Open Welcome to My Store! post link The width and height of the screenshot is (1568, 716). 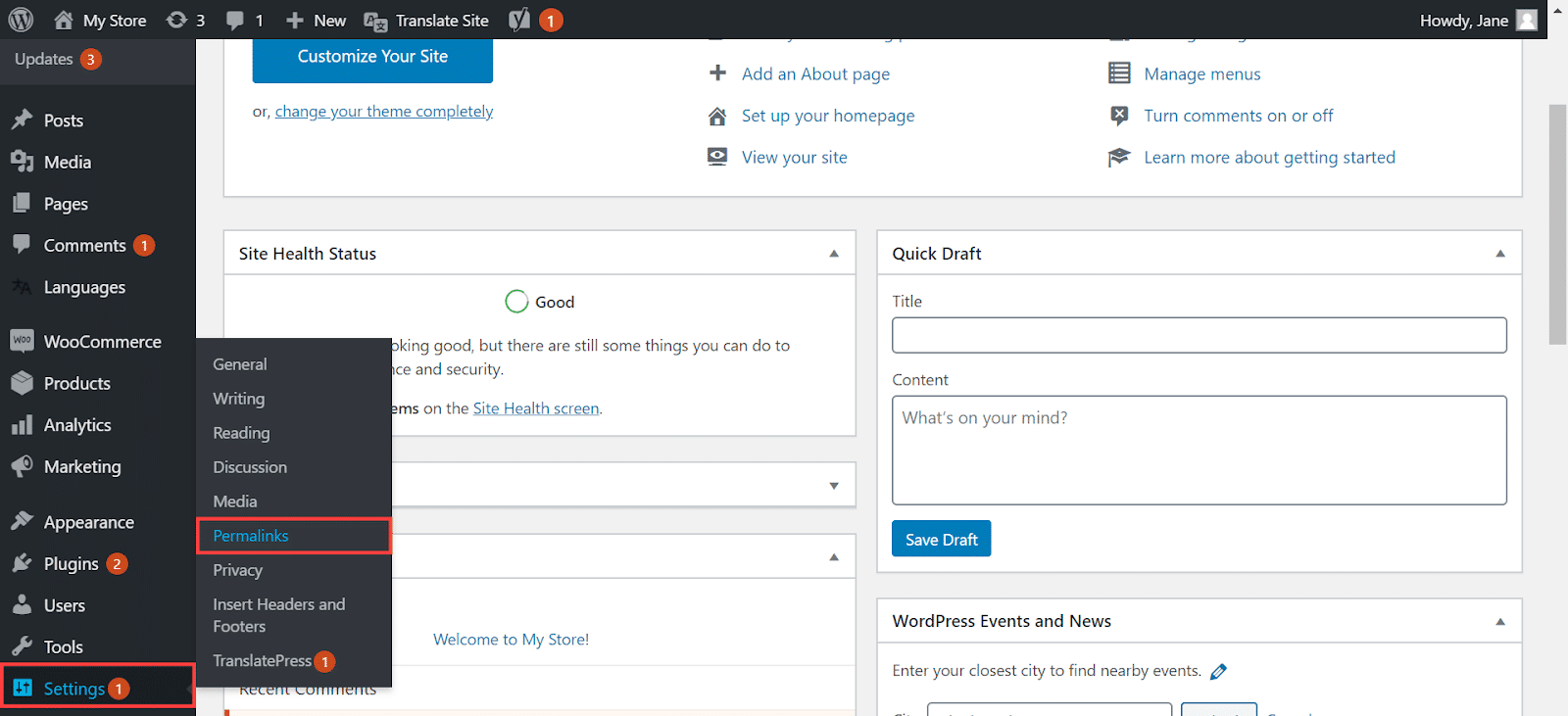tap(511, 640)
